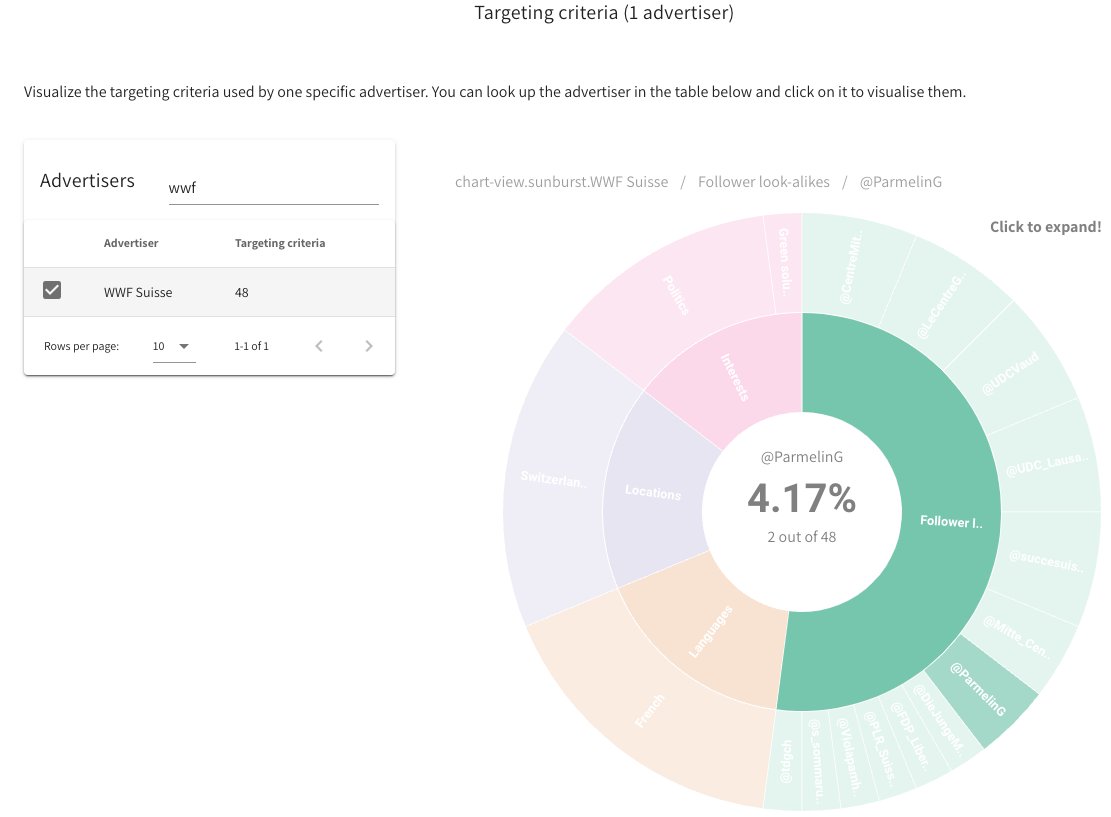Open the Rows per page dropdown
The width and height of the screenshot is (1111, 817).
[174, 346]
